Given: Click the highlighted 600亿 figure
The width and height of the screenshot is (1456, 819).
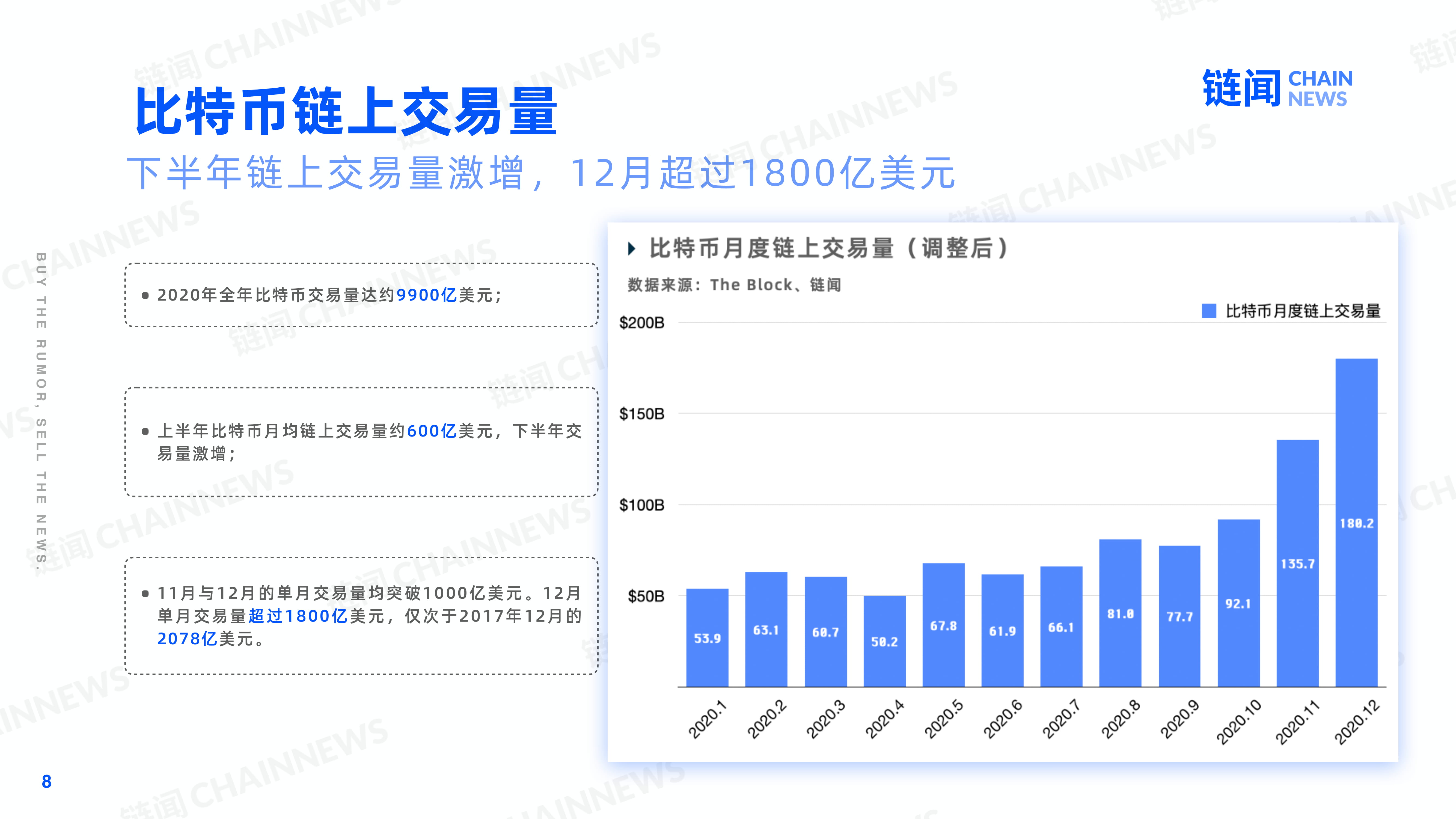Looking at the screenshot, I should (x=432, y=431).
